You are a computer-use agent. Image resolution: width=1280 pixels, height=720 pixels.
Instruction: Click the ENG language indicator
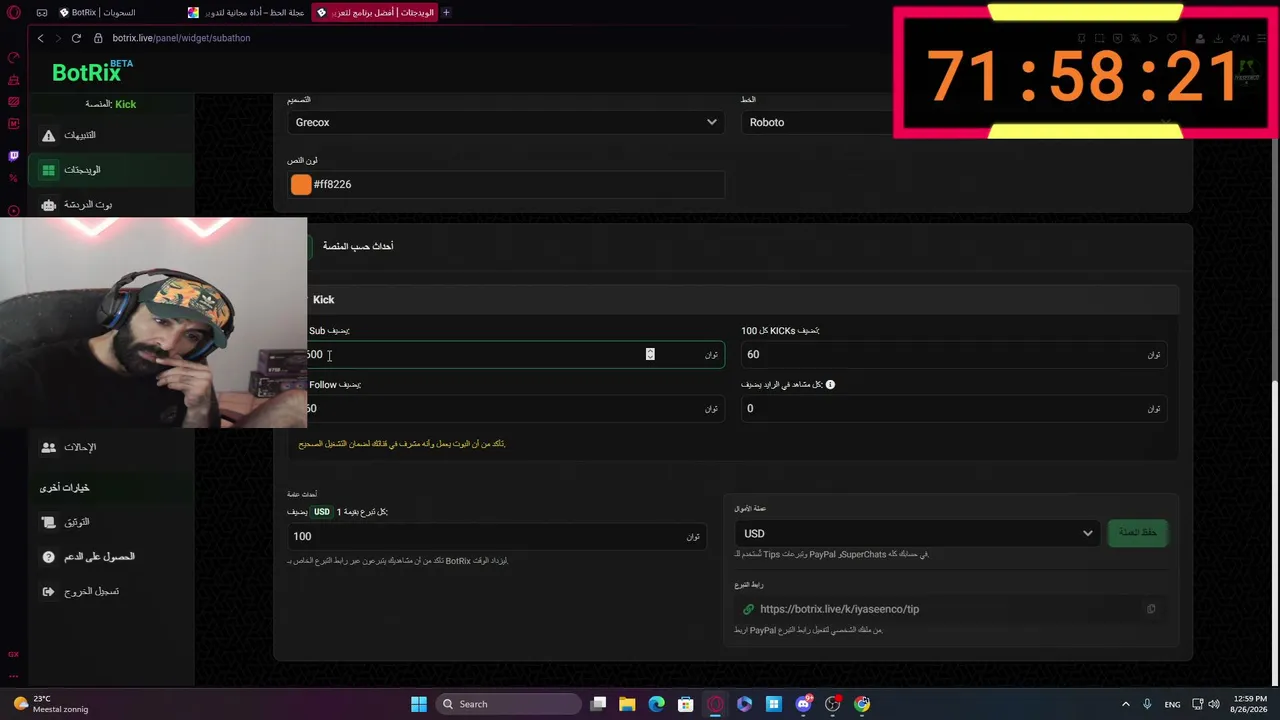click(1172, 704)
